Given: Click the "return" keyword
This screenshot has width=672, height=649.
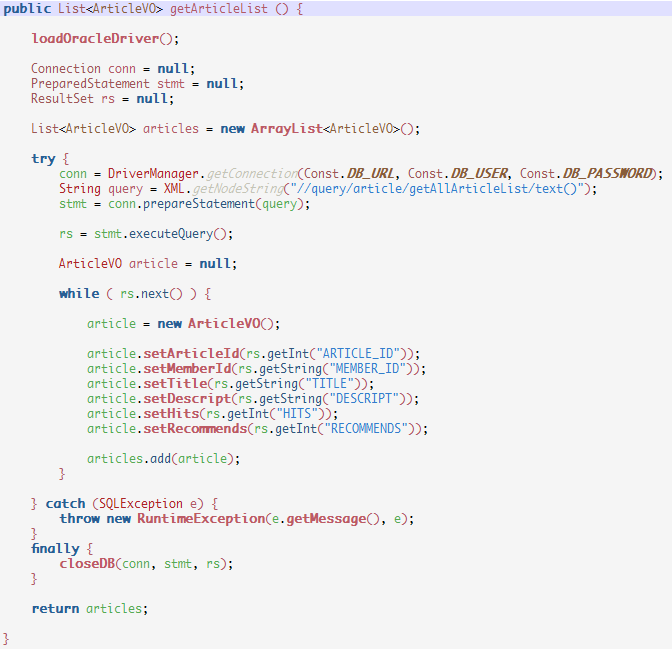Looking at the screenshot, I should (x=55, y=609).
